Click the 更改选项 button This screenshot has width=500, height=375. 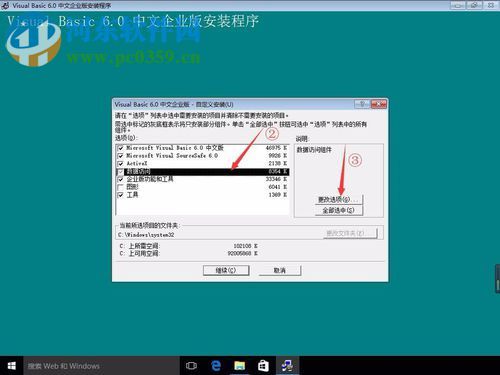click(x=339, y=200)
